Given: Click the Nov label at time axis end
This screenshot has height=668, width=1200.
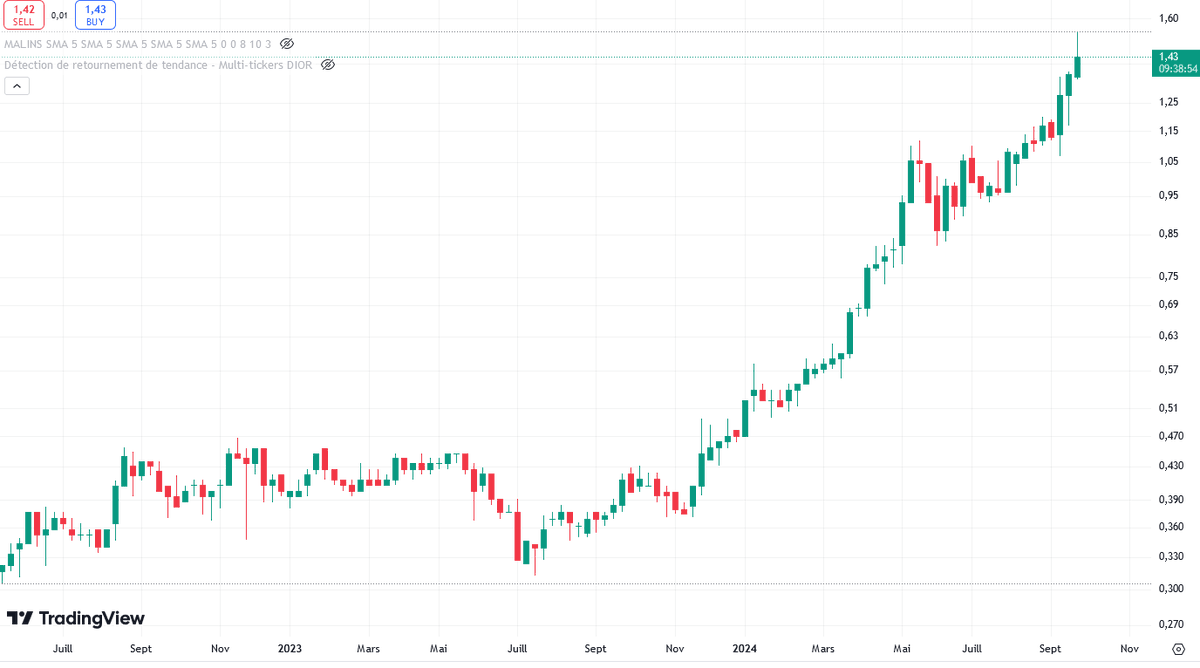Looking at the screenshot, I should coord(1129,648).
